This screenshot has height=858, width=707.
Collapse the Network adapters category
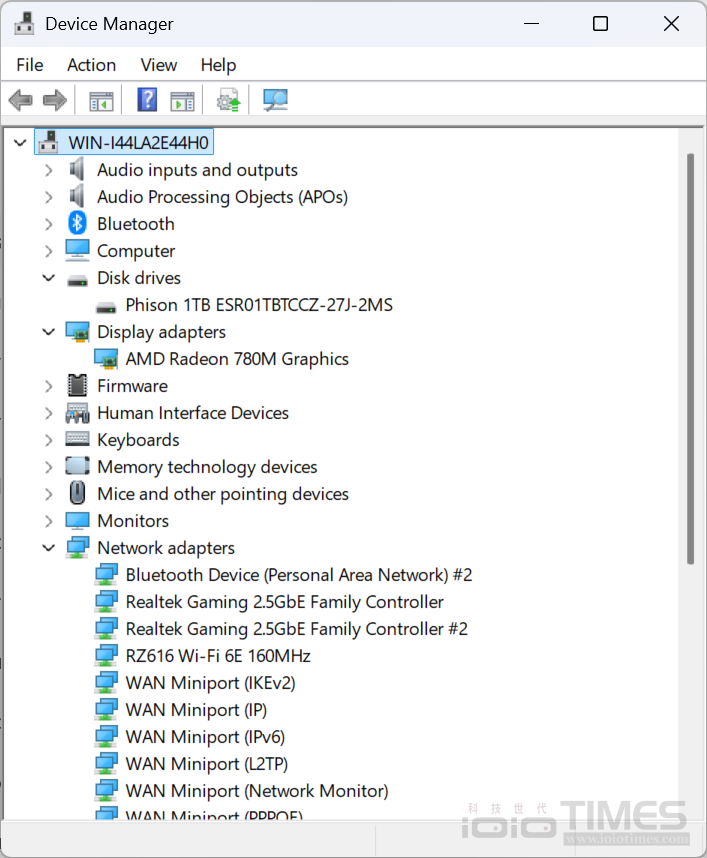click(48, 548)
